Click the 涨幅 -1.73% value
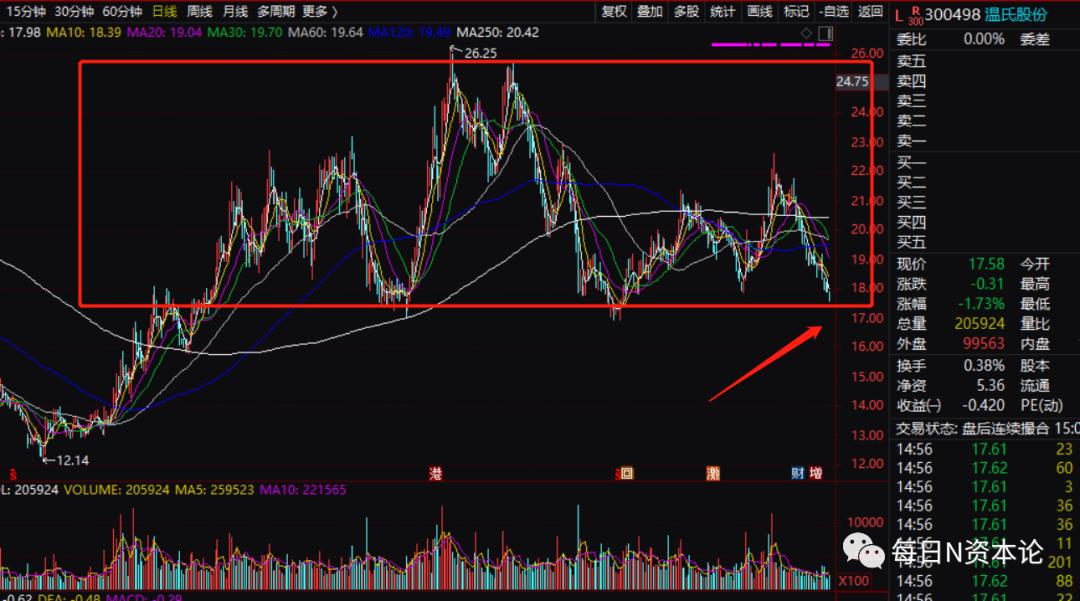 pyautogui.click(x=982, y=304)
